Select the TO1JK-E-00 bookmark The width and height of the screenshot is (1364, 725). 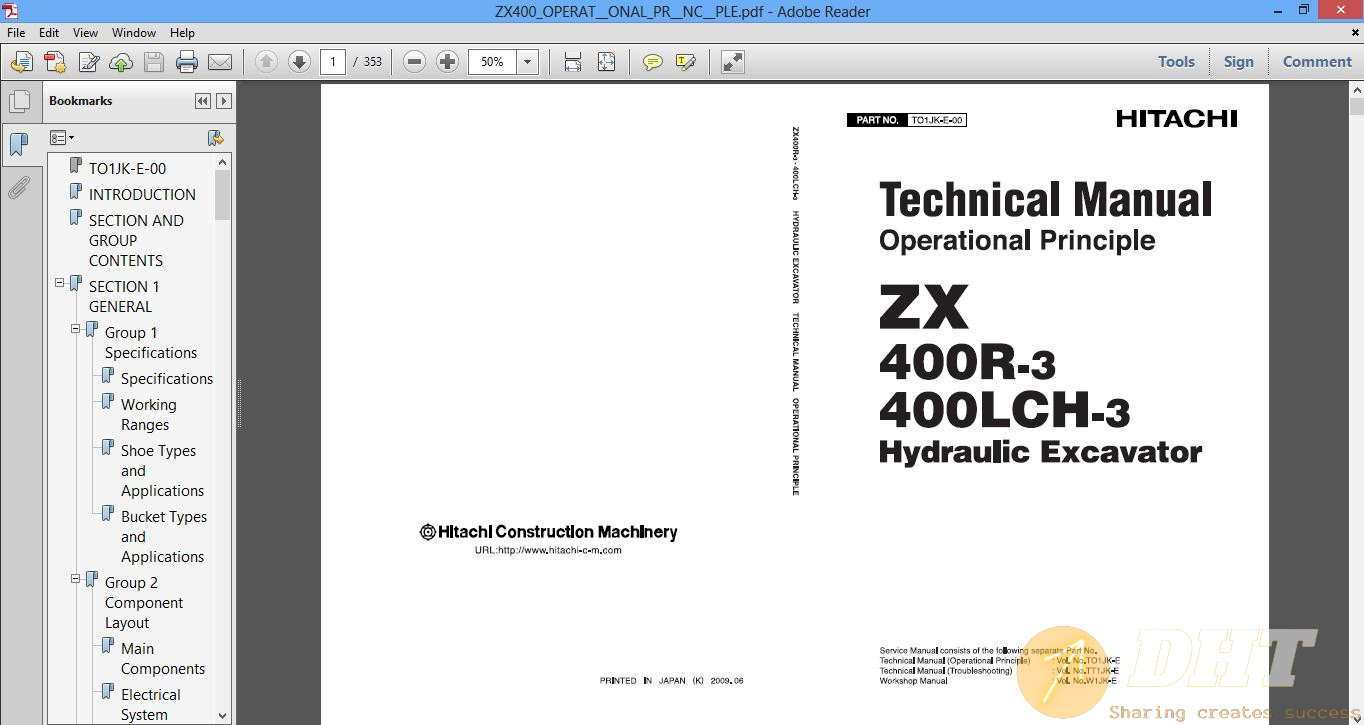(x=127, y=168)
